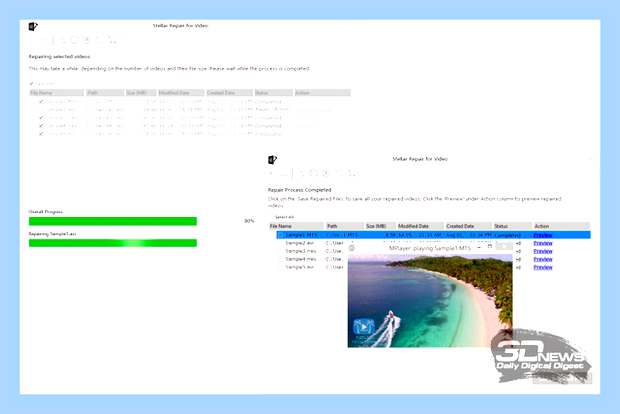Toggle the Select all checkbox in the repairing window
Screen dimensions: 620x414
pos(31,83)
